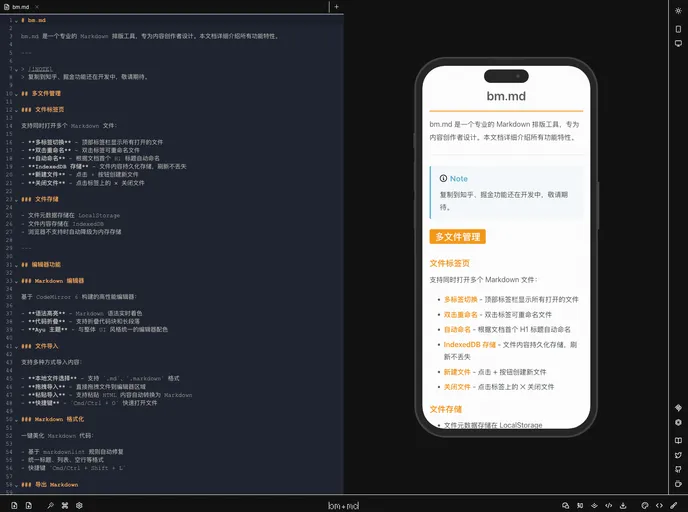Click editor line '文件元数据存储在 LocalStorage'

tap(71, 215)
